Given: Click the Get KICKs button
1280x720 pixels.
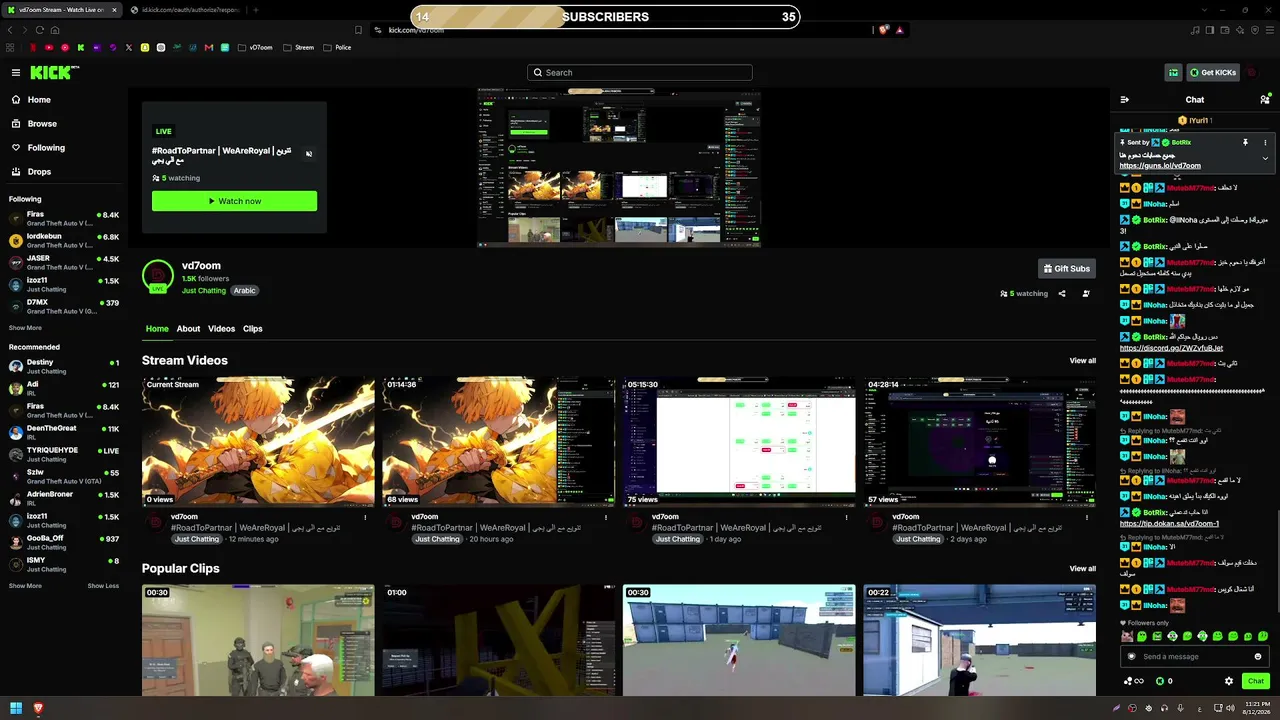Looking at the screenshot, I should tap(1213, 73).
